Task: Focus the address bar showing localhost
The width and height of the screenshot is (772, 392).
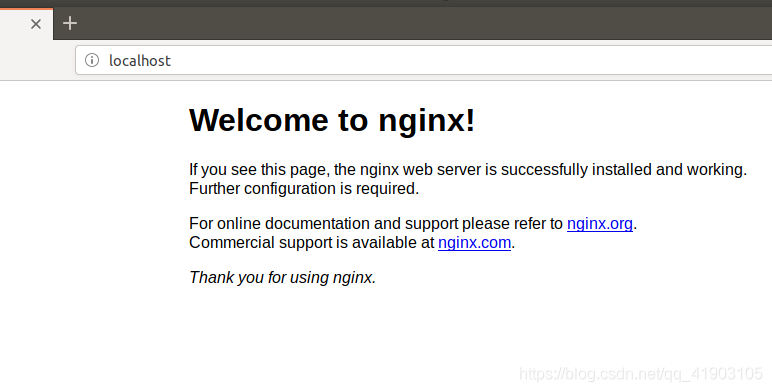Action: click(423, 60)
